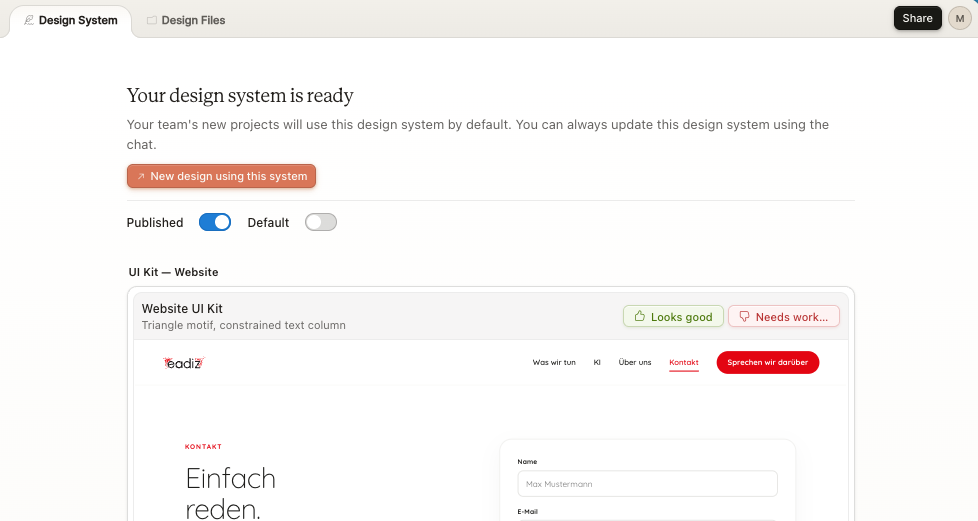Click the Einfach reden heading in preview
Image resolution: width=978 pixels, height=521 pixels.
coord(231,493)
